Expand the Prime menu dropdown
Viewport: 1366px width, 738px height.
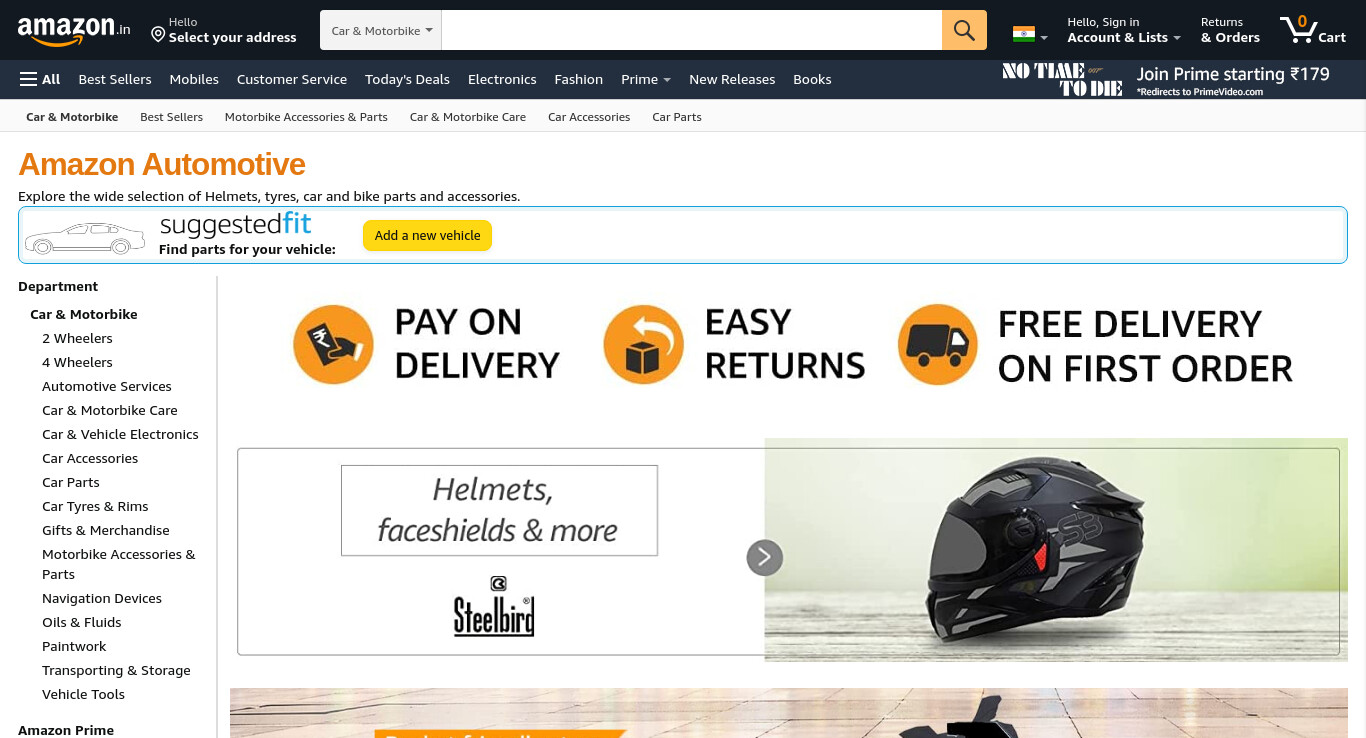pos(645,79)
